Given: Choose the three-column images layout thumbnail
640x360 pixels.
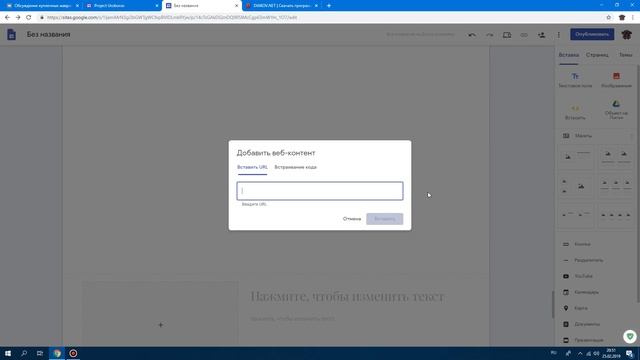Looking at the screenshot, I should tap(616, 187).
